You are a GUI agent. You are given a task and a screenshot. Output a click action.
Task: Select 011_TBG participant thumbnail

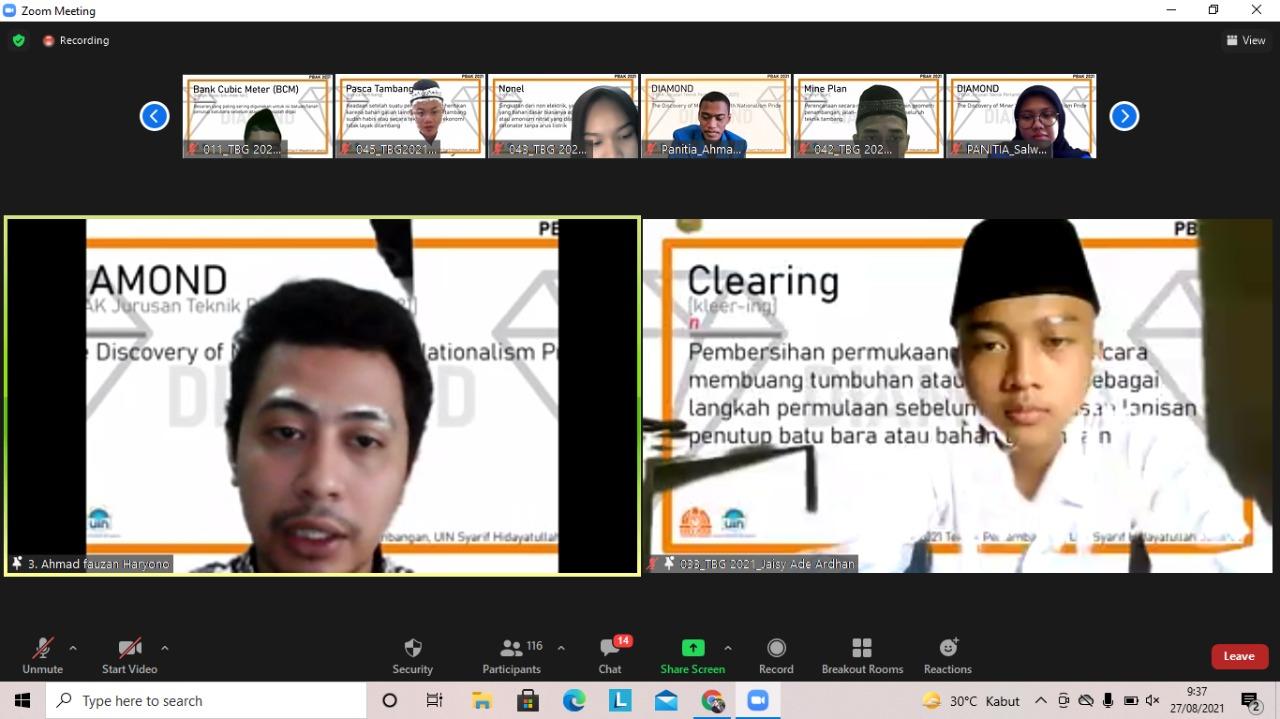258,116
